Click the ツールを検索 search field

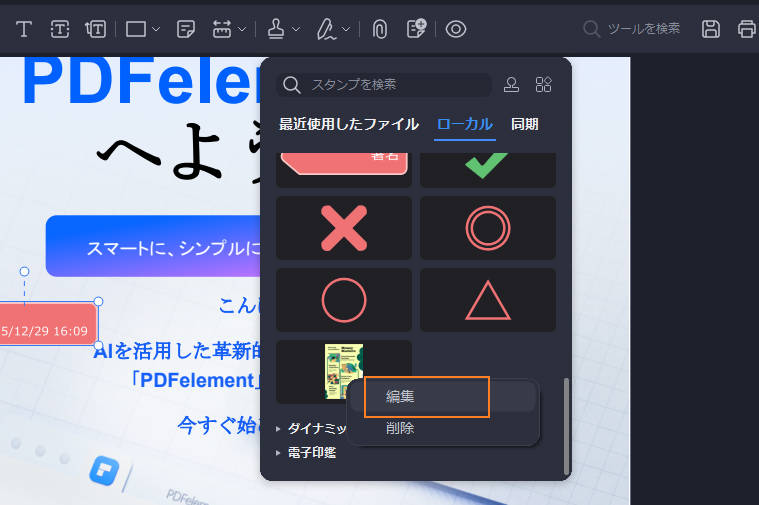(x=631, y=29)
